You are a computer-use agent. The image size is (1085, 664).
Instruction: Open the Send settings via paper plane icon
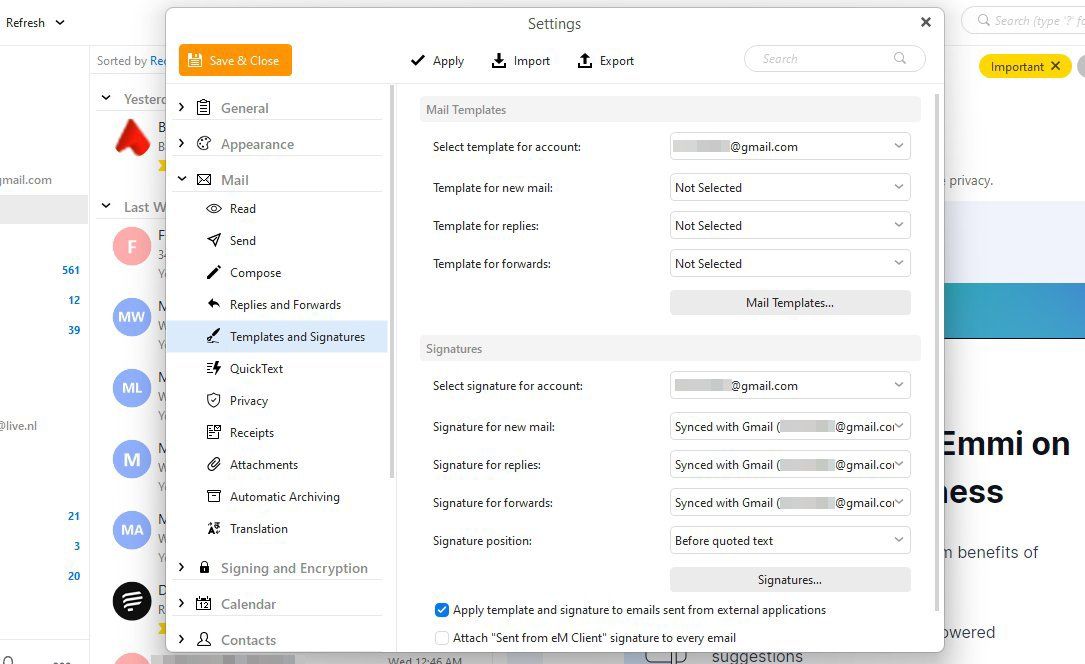[212, 240]
